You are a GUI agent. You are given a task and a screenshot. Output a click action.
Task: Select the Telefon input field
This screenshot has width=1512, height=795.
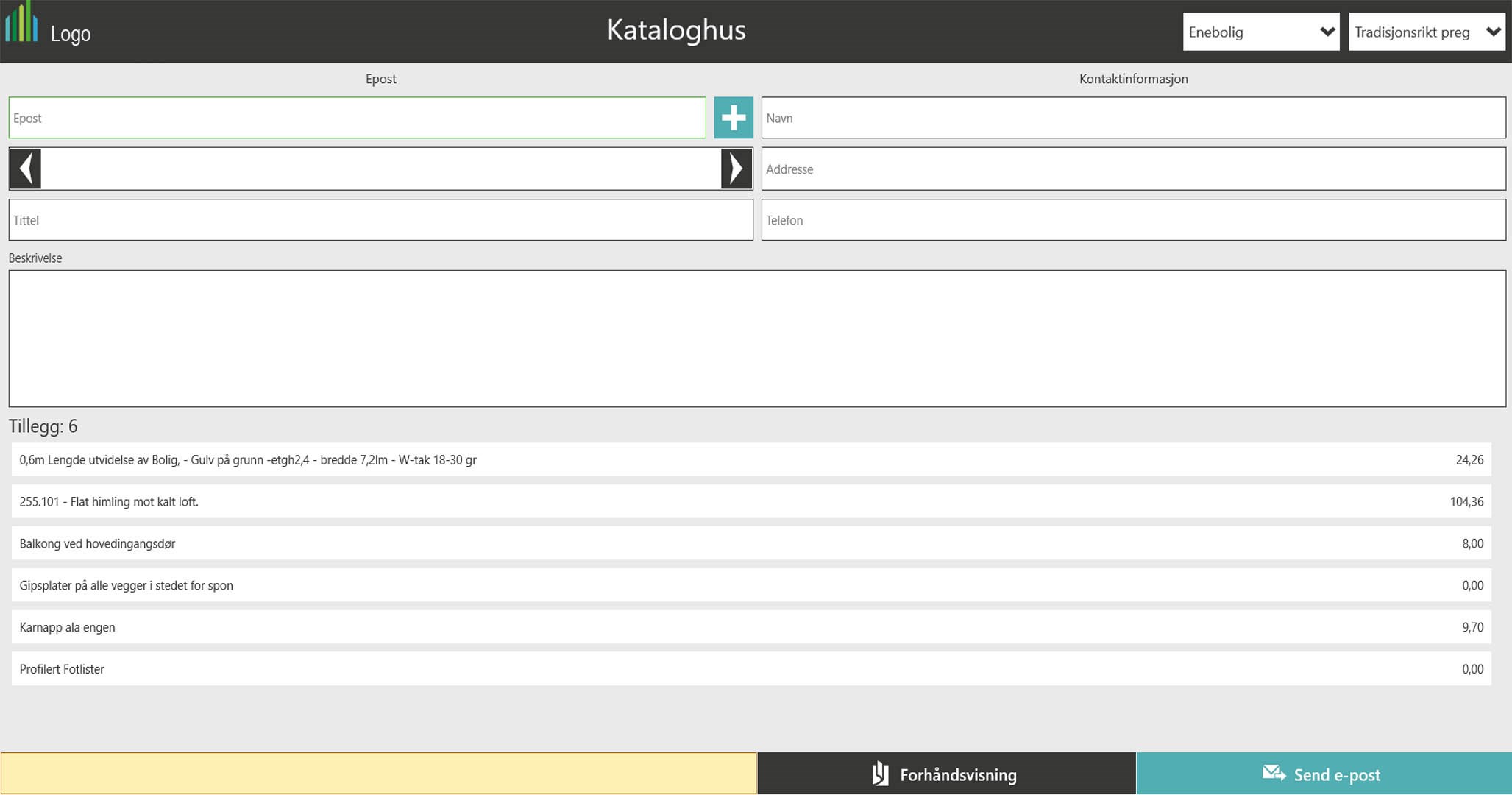coord(1133,220)
